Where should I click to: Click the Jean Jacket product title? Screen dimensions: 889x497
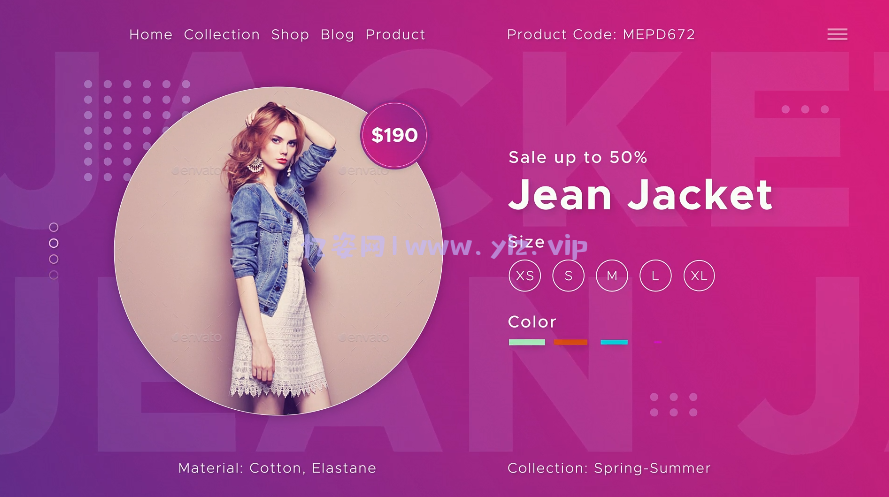(x=640, y=194)
